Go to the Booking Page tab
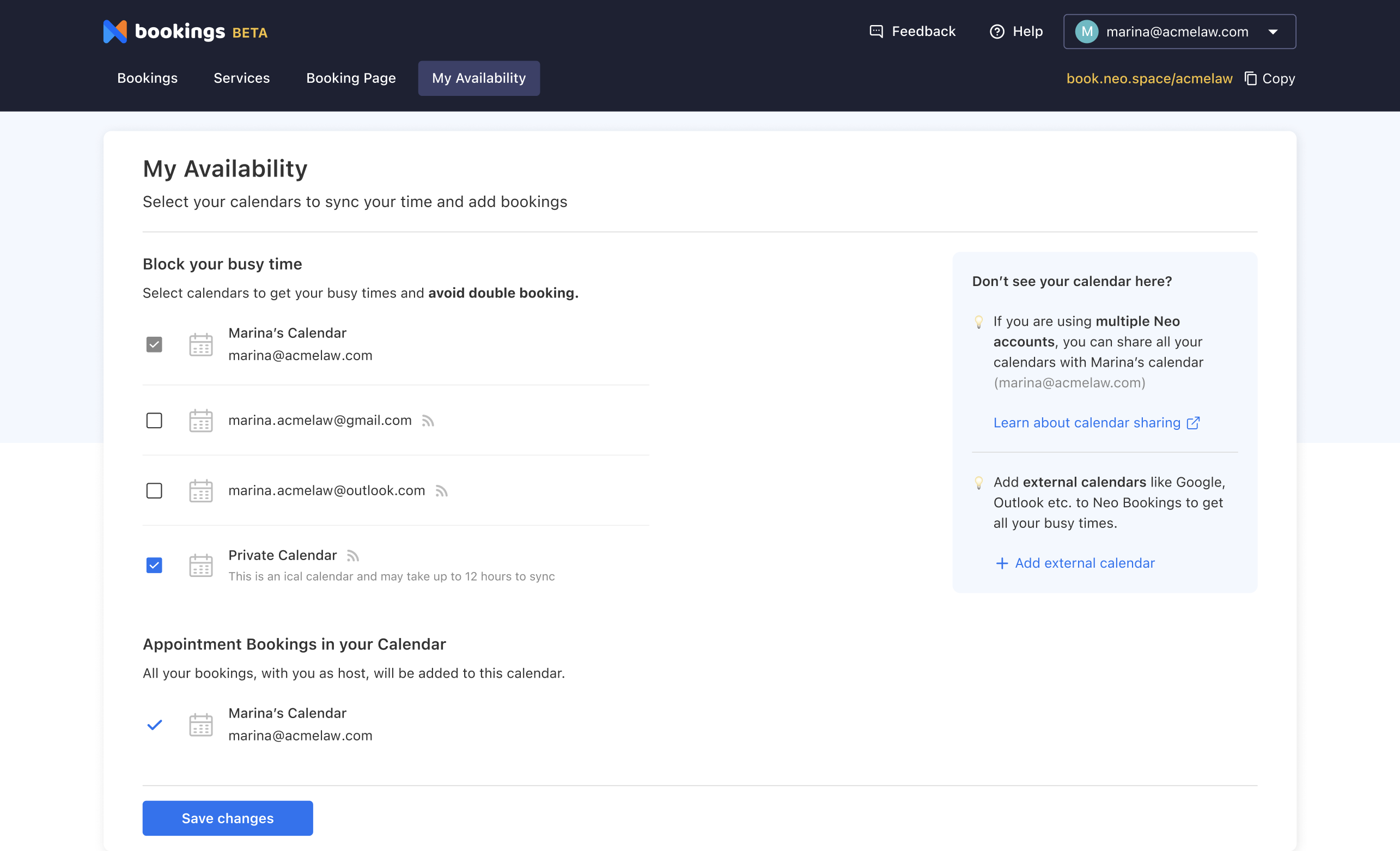This screenshot has height=851, width=1400. [351, 78]
